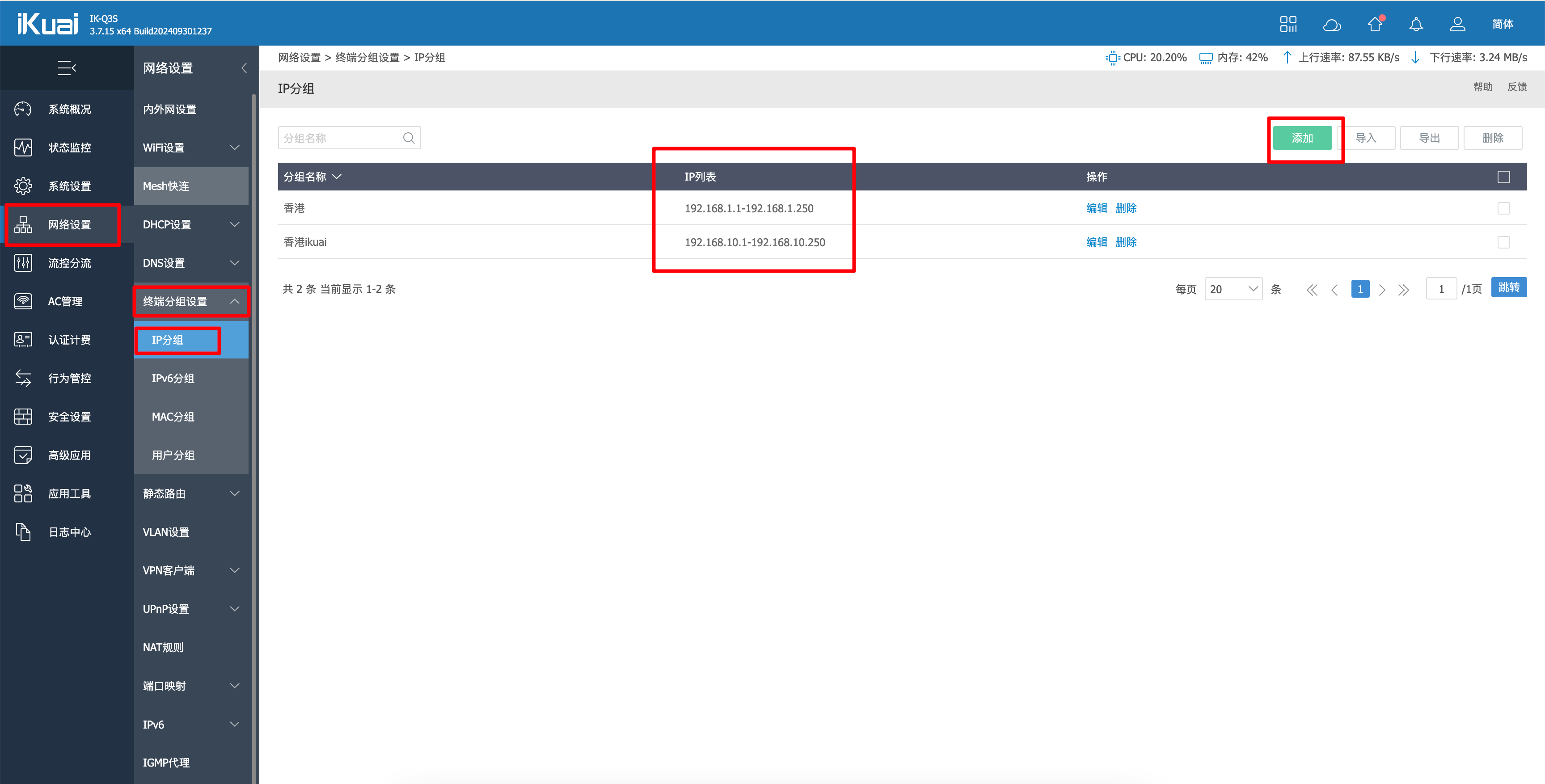Click the network settings panel scrollbar
Viewport: 1545px width, 784px height.
254,420
